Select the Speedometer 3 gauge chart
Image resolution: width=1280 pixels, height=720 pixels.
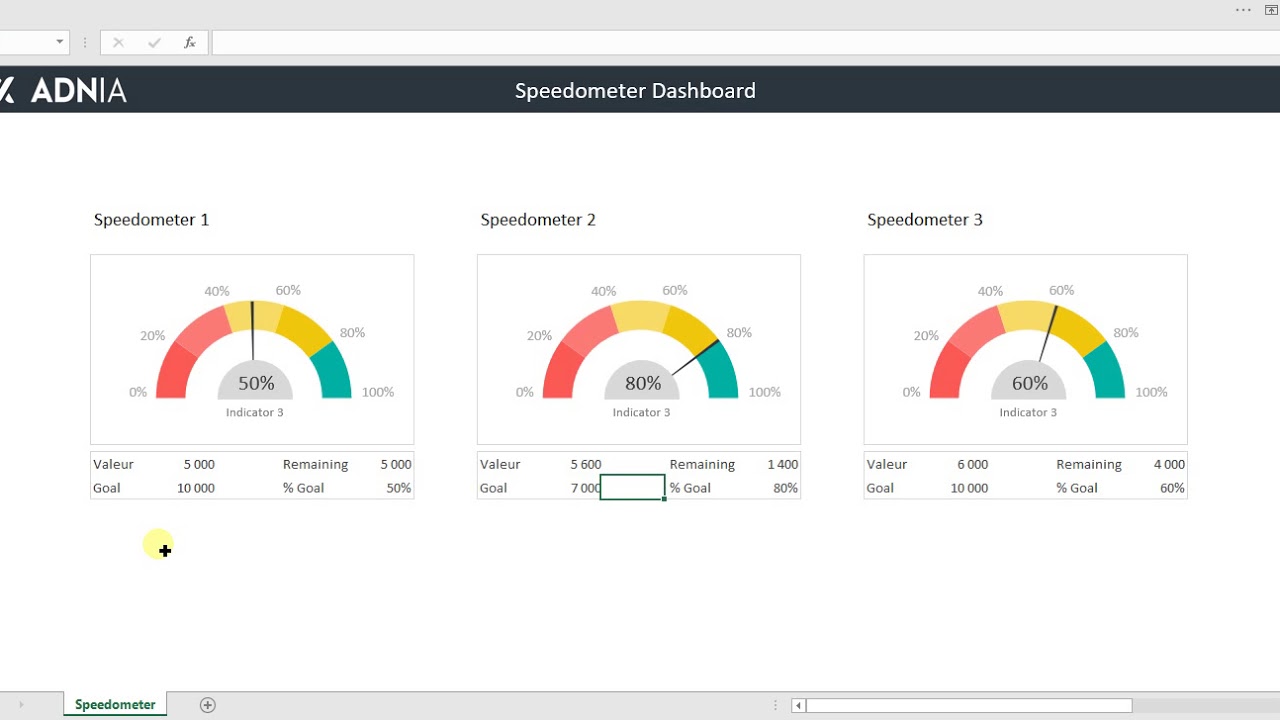(1026, 349)
